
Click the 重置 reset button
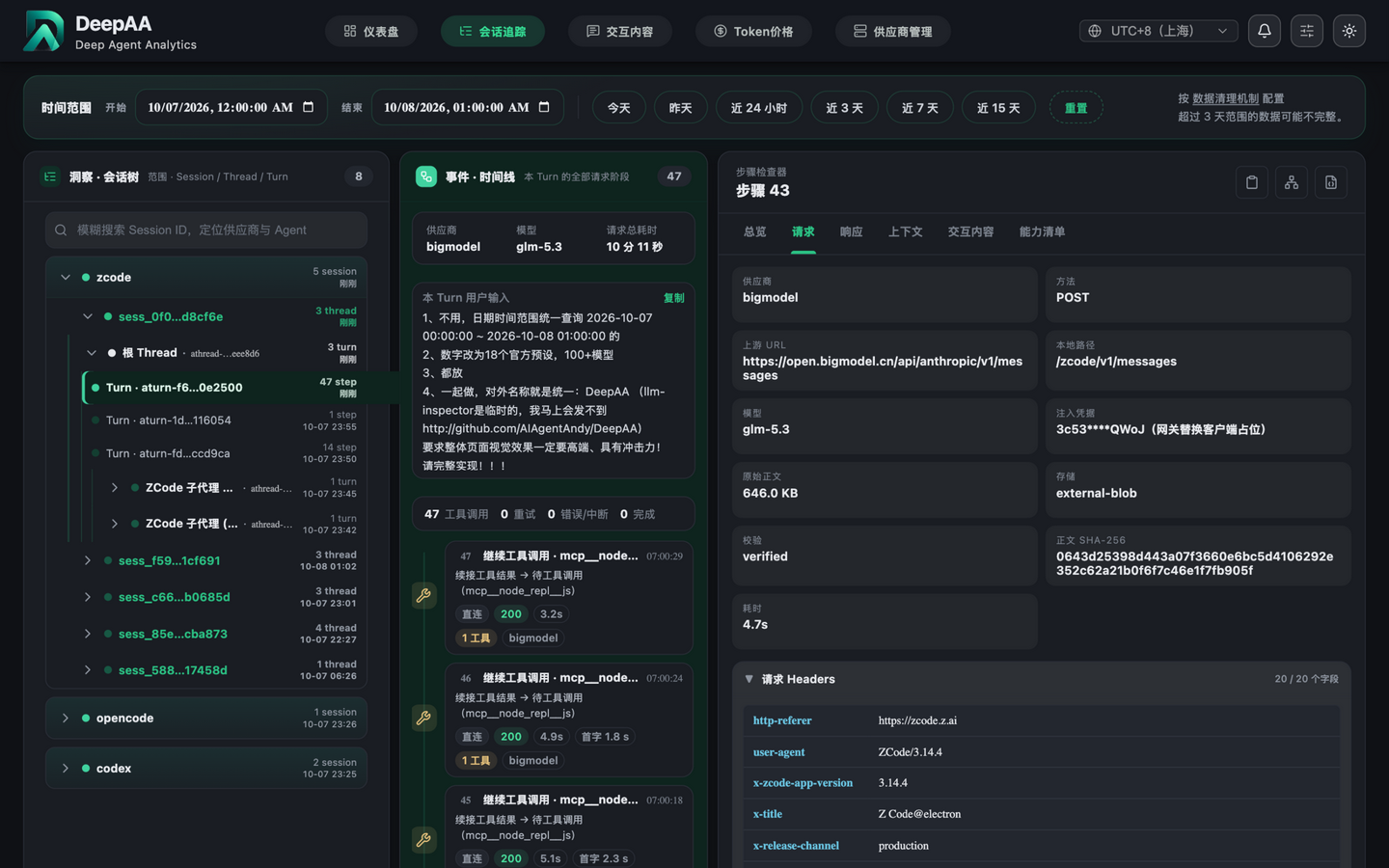pyautogui.click(x=1076, y=108)
